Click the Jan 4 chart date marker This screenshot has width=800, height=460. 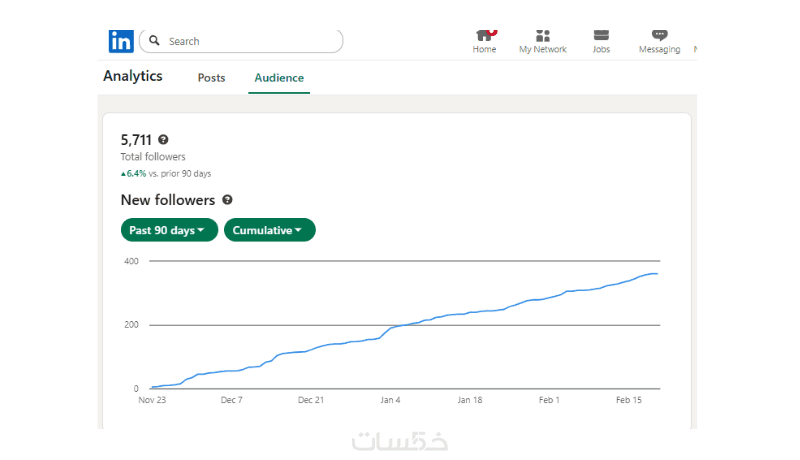(x=390, y=400)
